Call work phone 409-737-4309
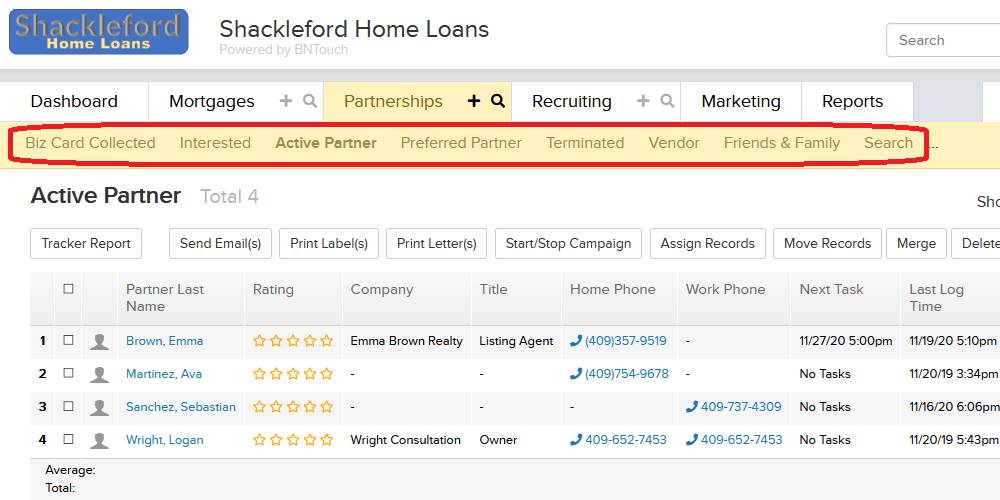1000x500 pixels. (x=734, y=408)
